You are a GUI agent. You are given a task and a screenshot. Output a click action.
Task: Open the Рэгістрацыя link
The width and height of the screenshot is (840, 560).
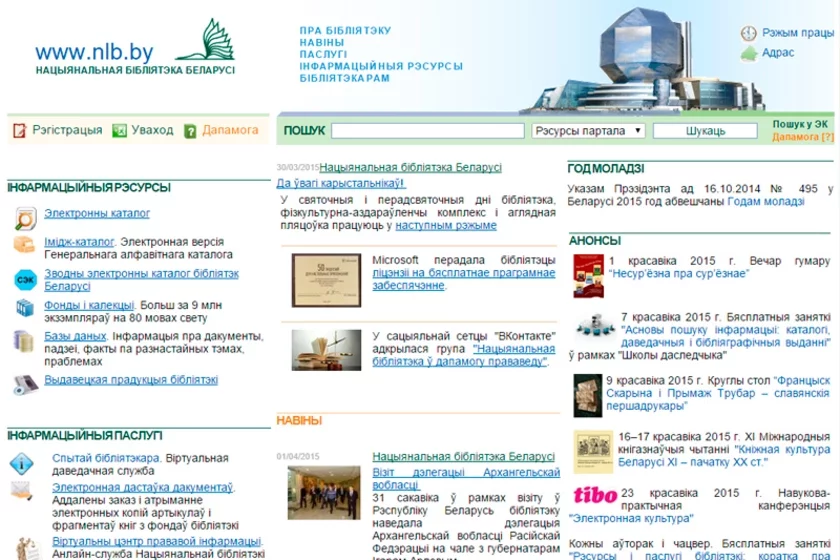[x=66, y=130]
